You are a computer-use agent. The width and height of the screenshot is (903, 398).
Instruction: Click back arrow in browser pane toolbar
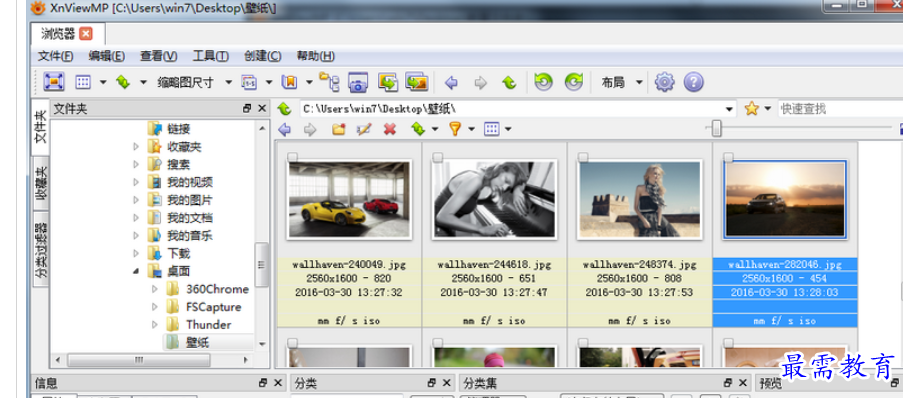[x=284, y=130]
